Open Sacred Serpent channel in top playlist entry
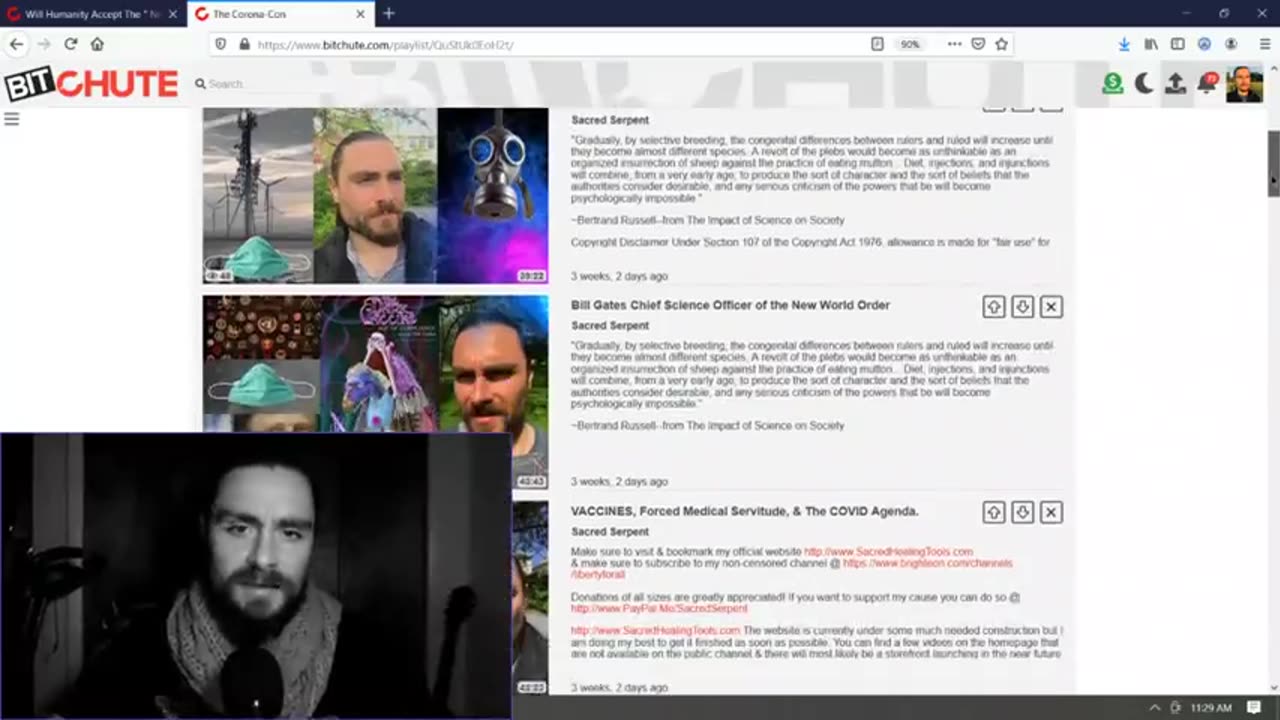This screenshot has width=1280, height=720. point(610,120)
